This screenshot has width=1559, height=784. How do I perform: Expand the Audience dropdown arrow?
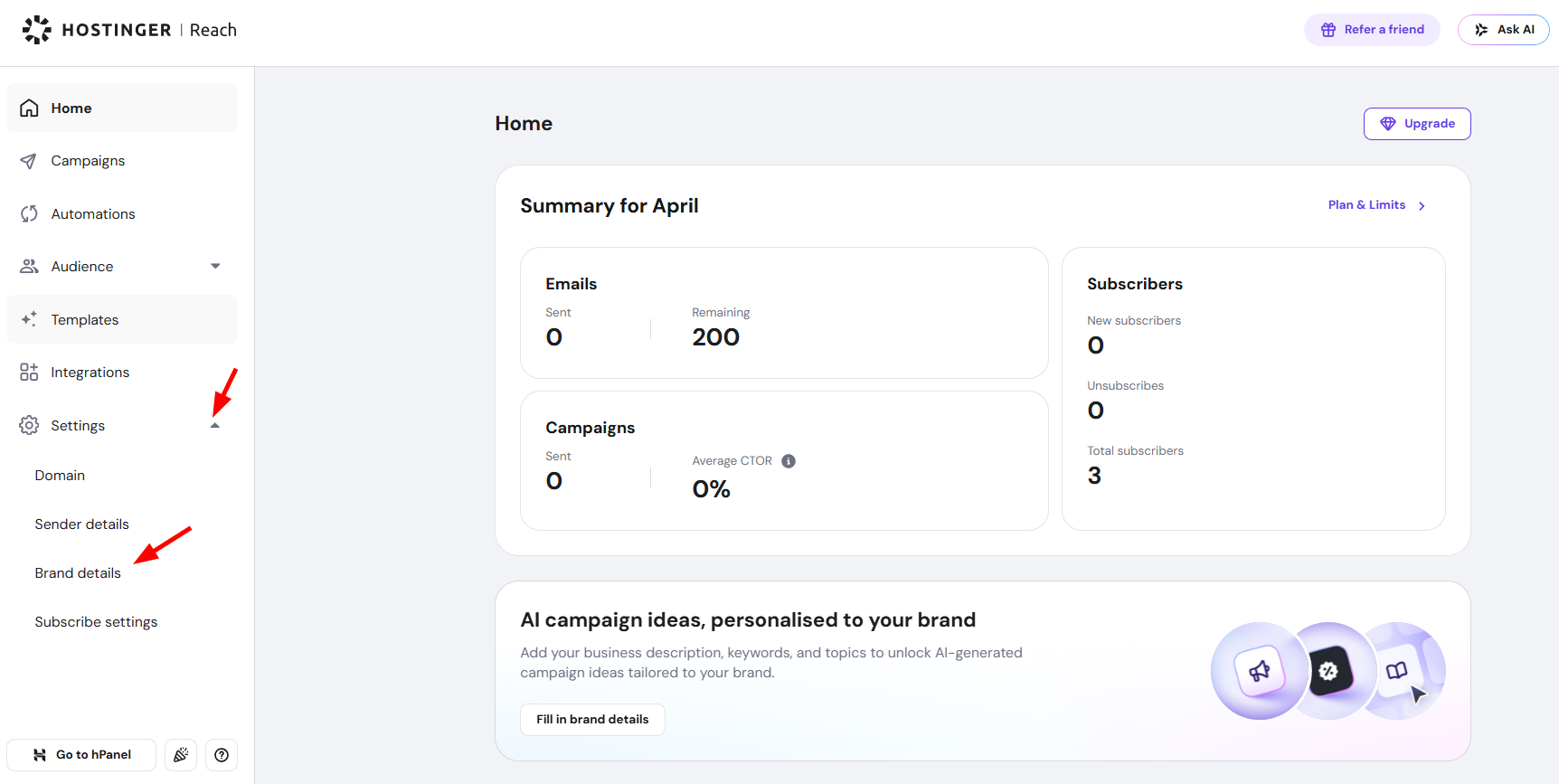tap(215, 267)
